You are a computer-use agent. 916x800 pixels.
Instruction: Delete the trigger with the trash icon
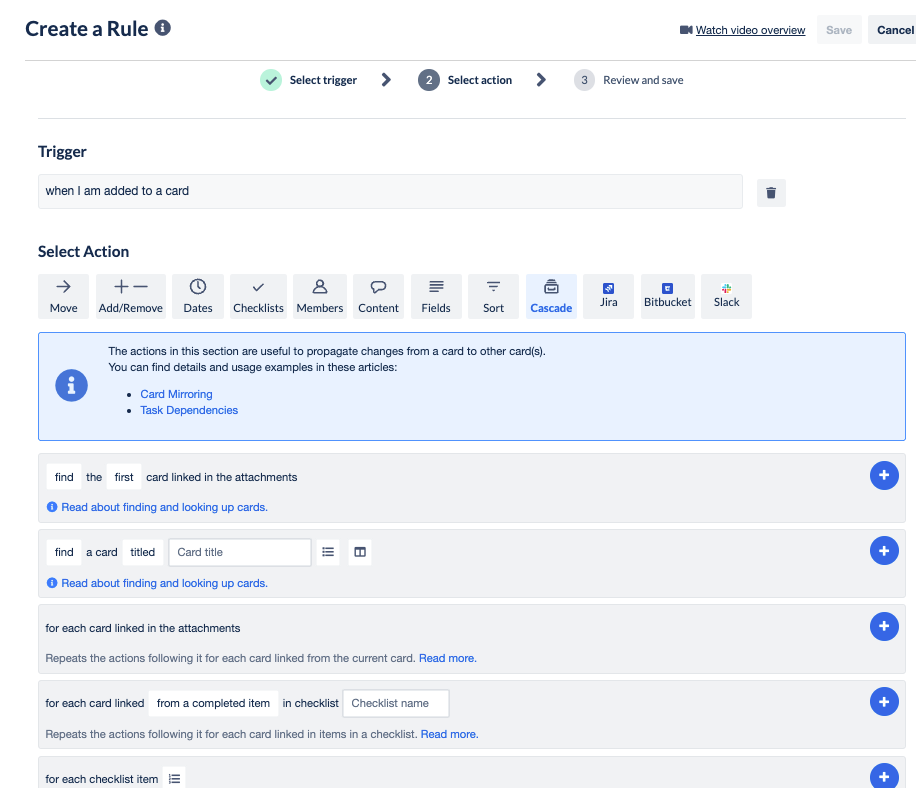pos(771,193)
